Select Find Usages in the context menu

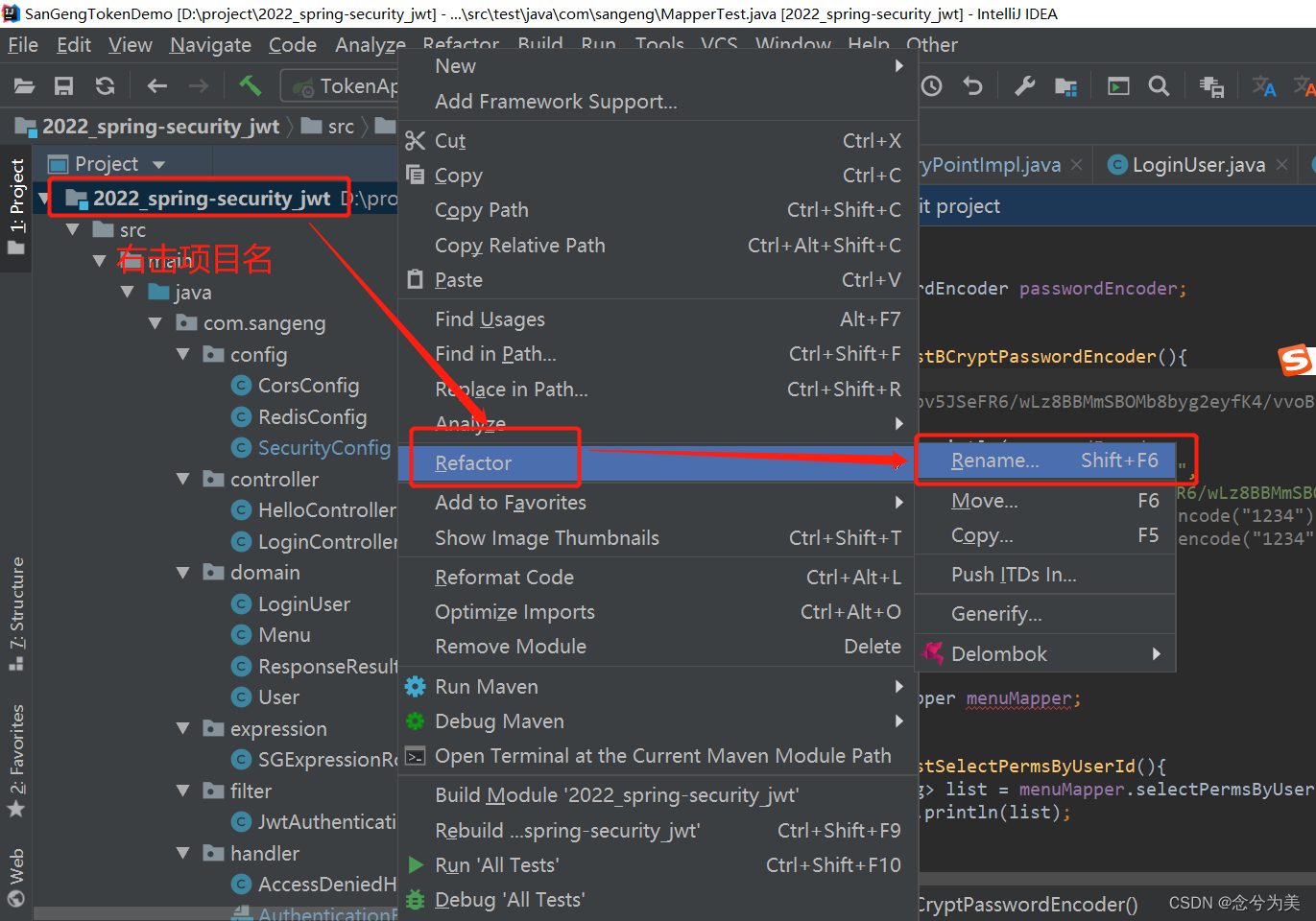658,319
